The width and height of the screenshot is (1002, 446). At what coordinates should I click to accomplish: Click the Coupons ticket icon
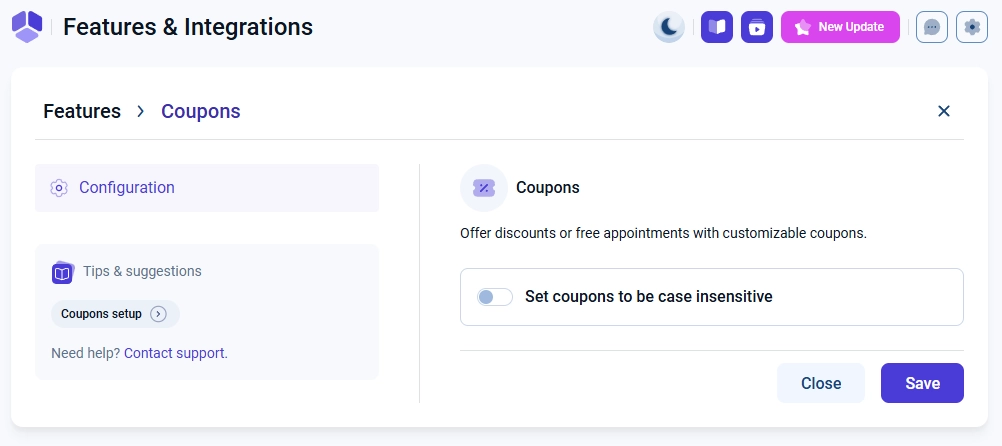click(484, 188)
